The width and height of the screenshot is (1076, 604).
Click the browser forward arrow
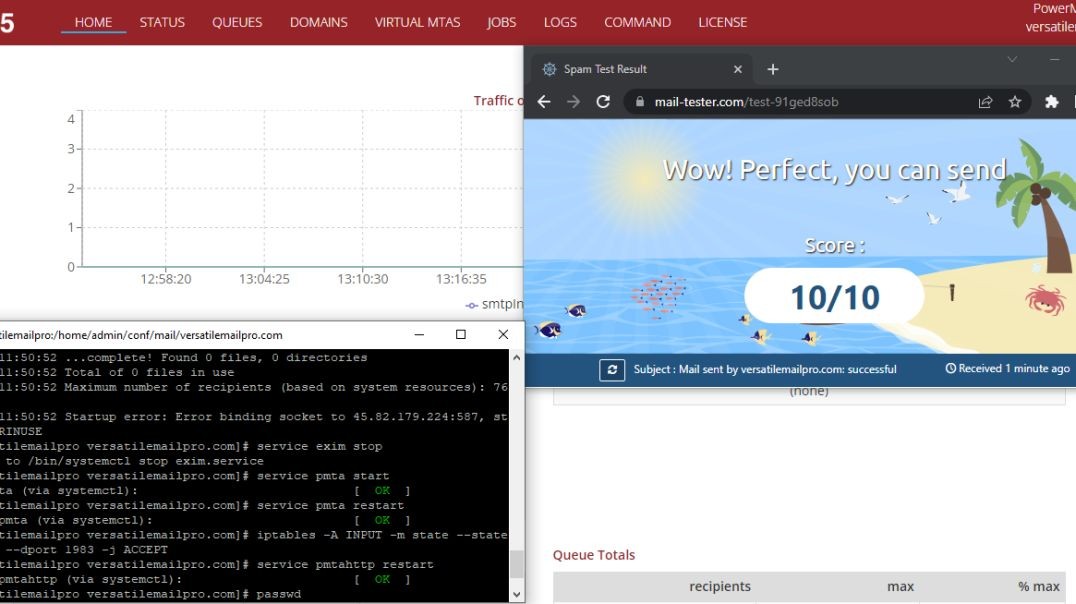[x=573, y=102]
